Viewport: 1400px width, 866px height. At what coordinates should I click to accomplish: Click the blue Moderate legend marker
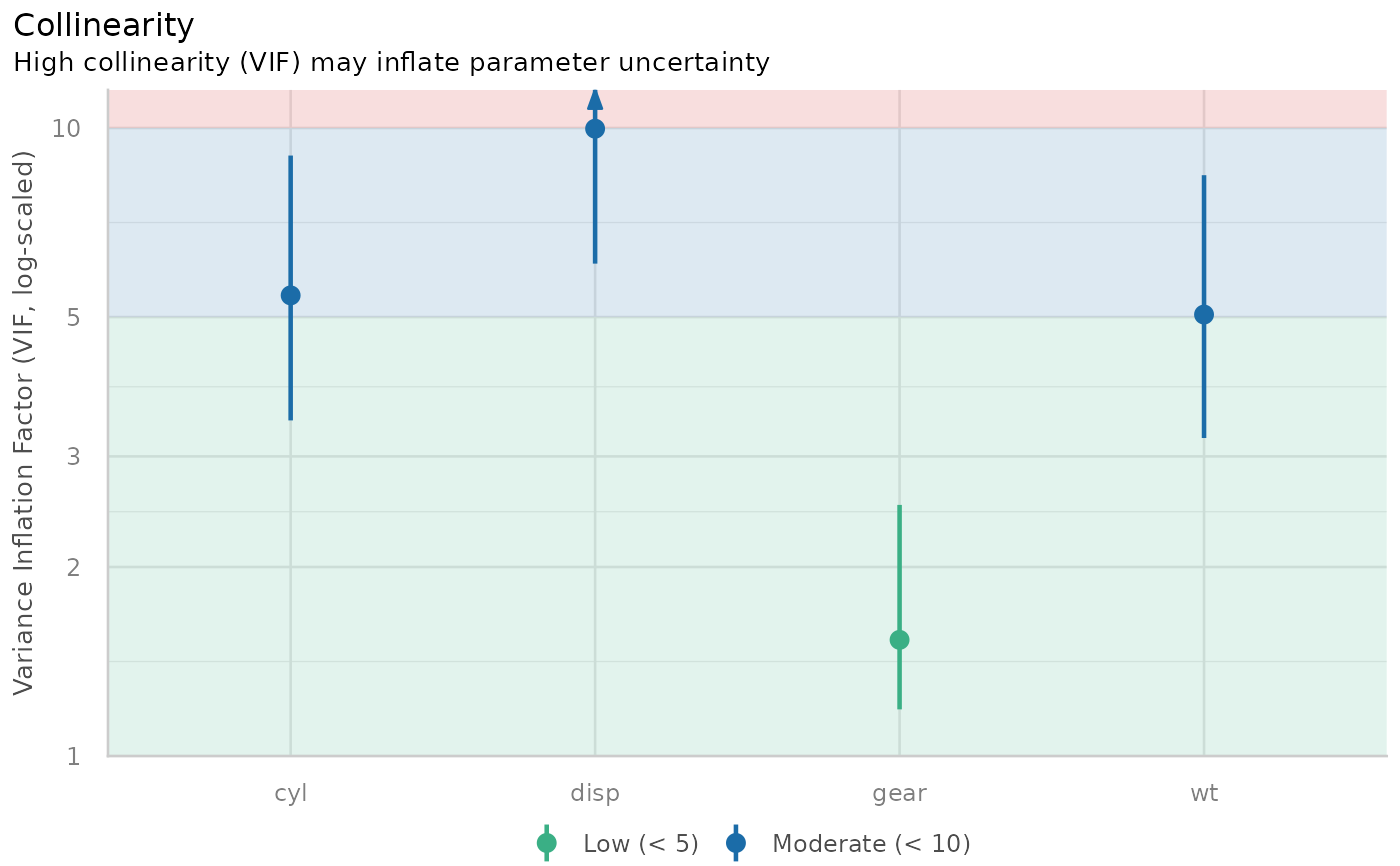pyautogui.click(x=736, y=843)
